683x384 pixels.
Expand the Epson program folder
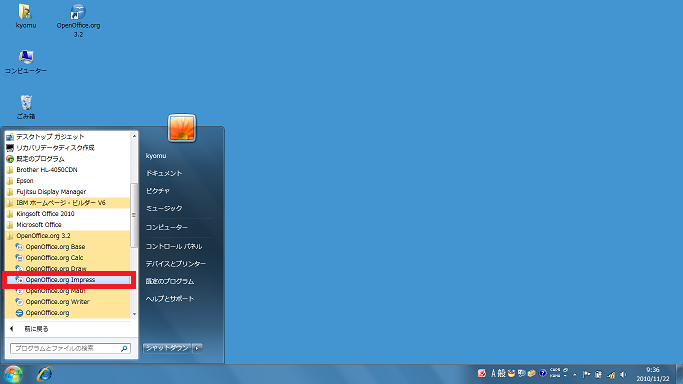coord(68,181)
